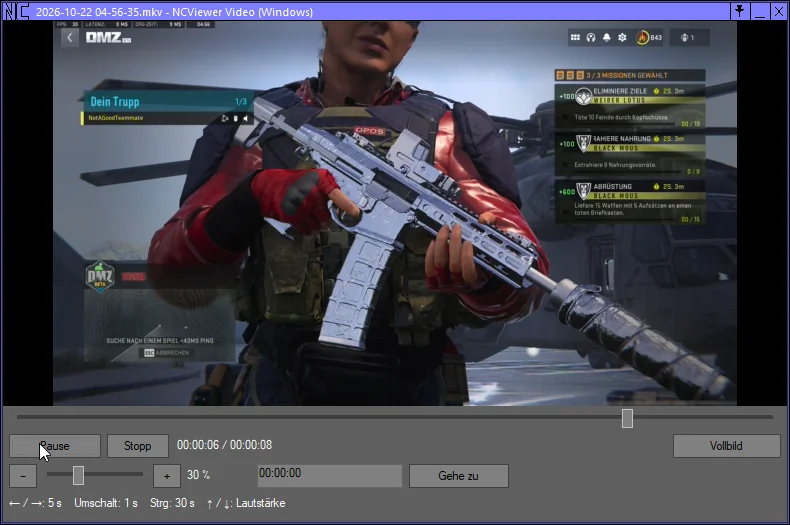Image resolution: width=790 pixels, height=525 pixels.
Task: Pause playback with the Pause button
Action: click(55, 446)
